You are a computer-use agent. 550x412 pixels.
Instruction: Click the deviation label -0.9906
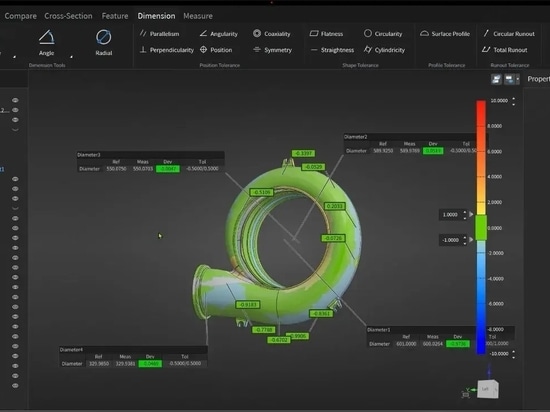click(x=299, y=336)
